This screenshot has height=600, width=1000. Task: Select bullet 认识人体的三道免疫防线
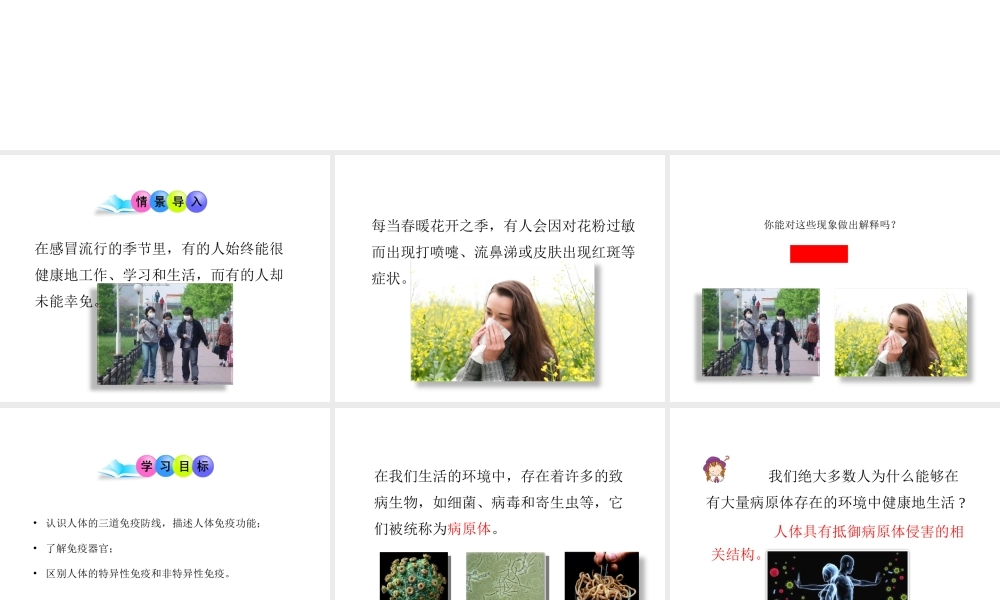(153, 523)
